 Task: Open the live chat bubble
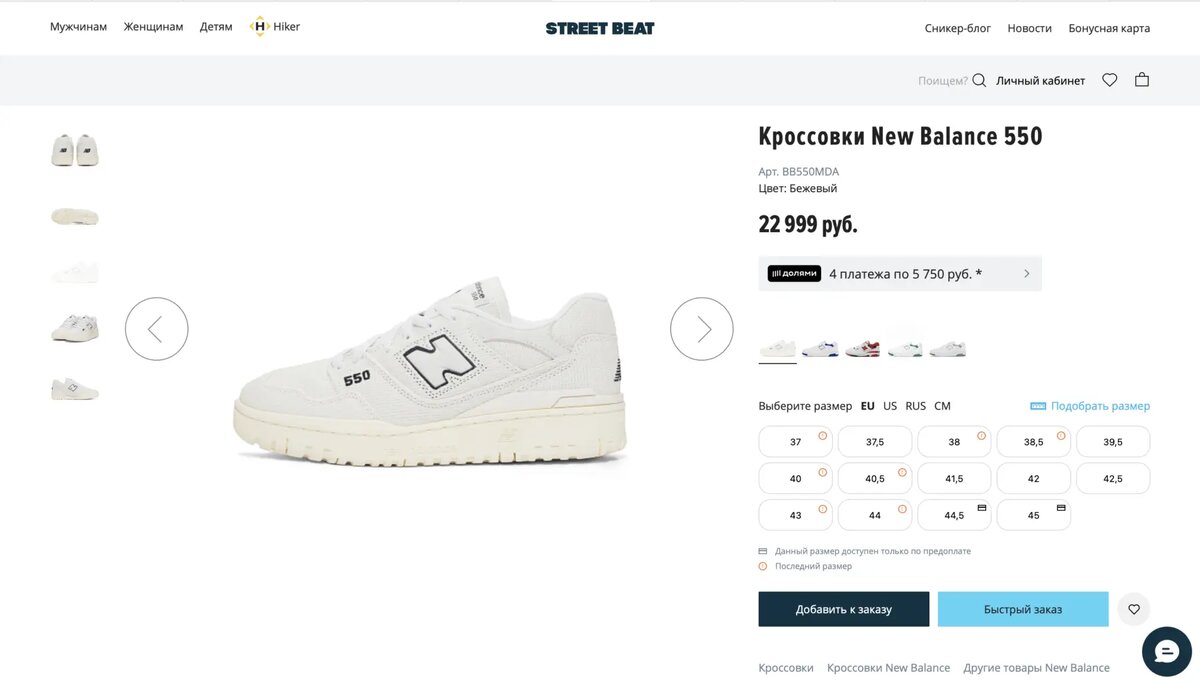pos(1166,651)
